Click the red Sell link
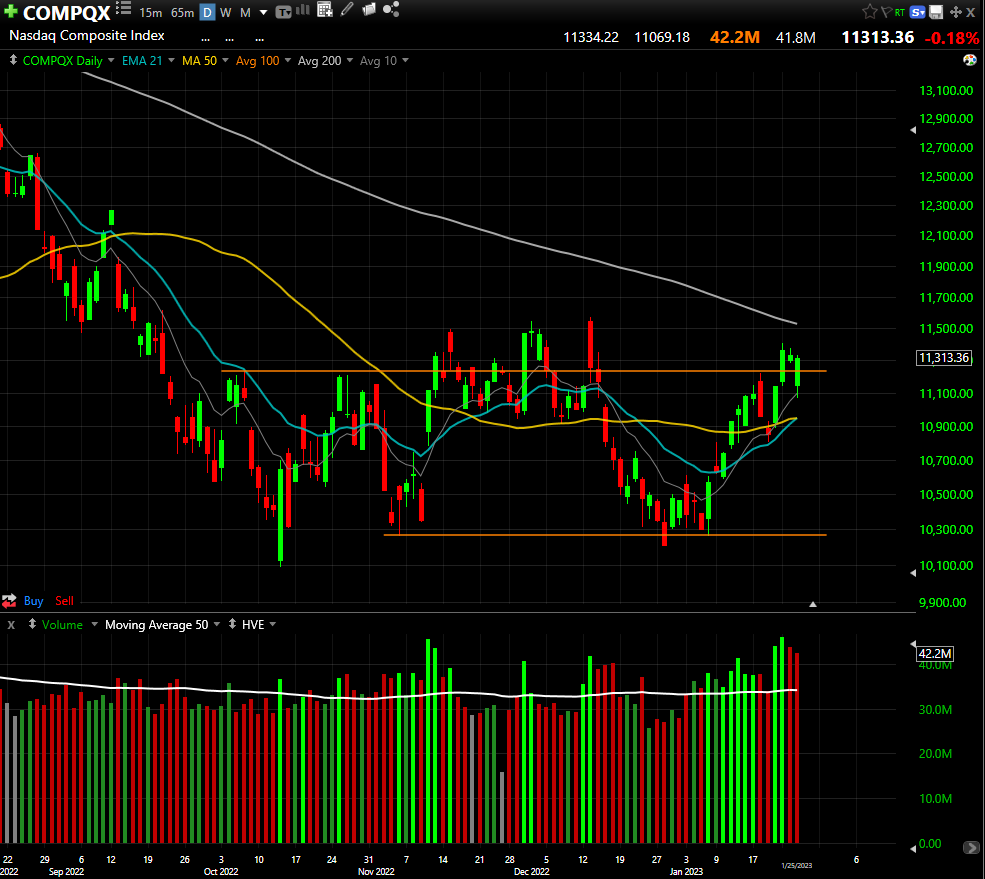The image size is (985, 879). point(64,601)
